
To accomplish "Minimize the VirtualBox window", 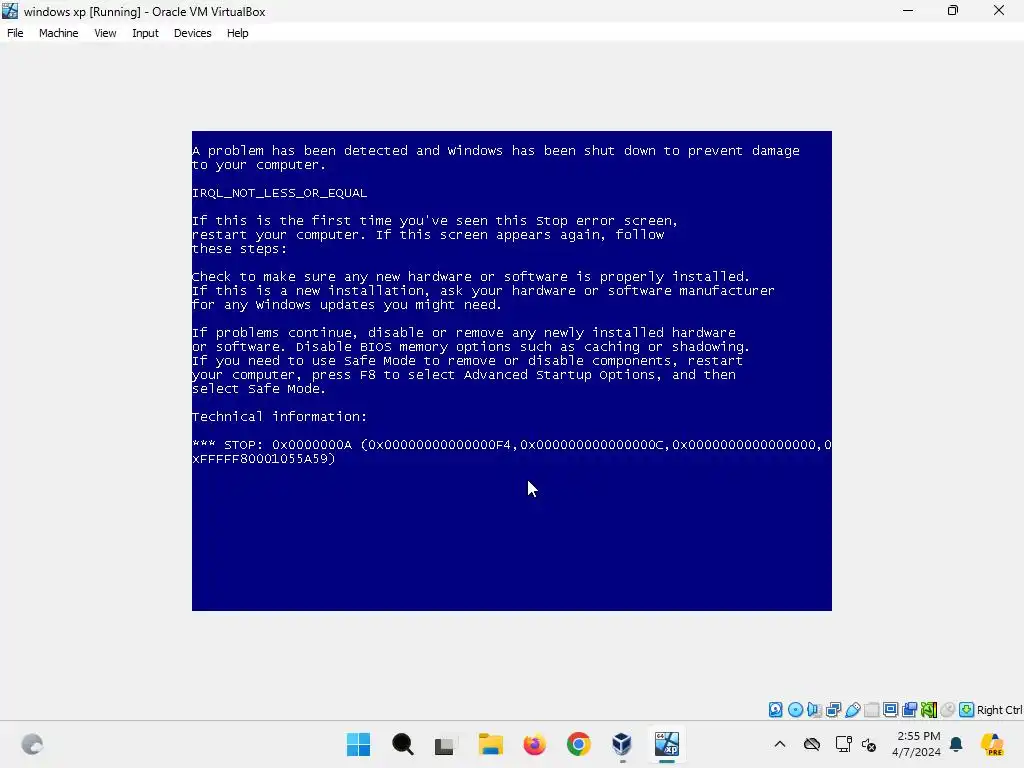I will (x=908, y=10).
